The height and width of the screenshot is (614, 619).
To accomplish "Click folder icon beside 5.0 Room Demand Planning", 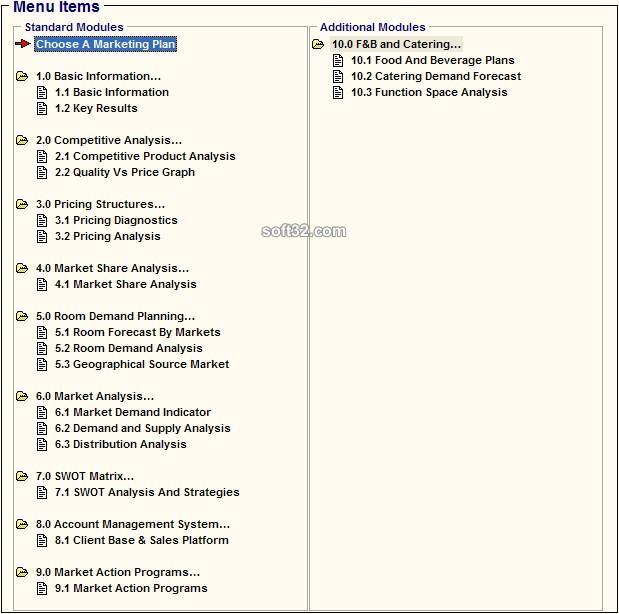I will pos(22,316).
